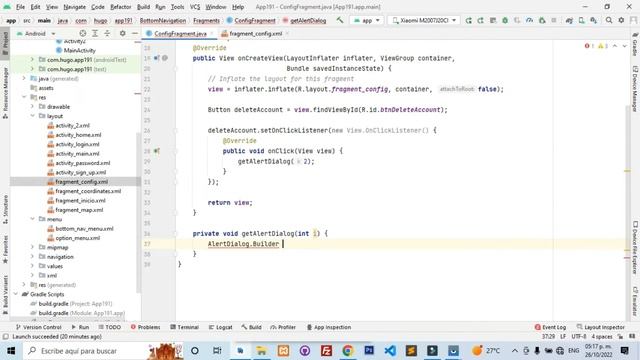Toggle the Project tool window stripe button
Image resolution: width=640 pixels, height=360 pixels.
pos(5,44)
